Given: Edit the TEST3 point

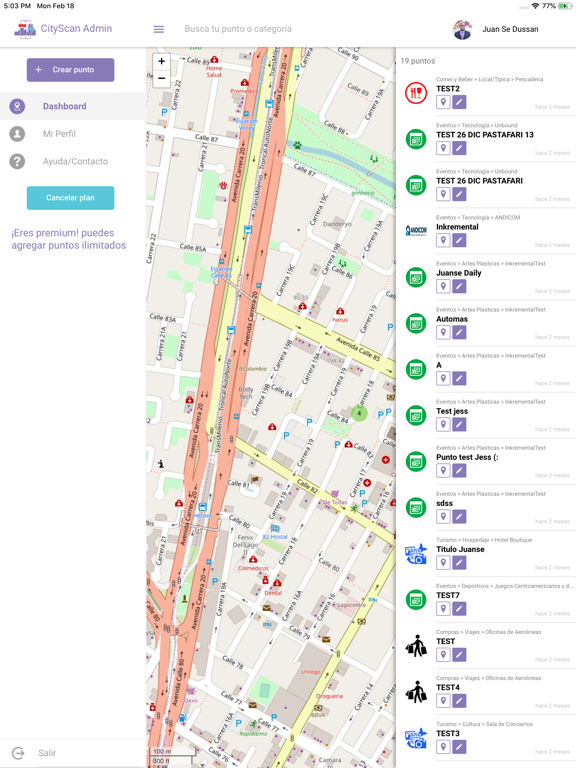Looking at the screenshot, I should (x=459, y=746).
